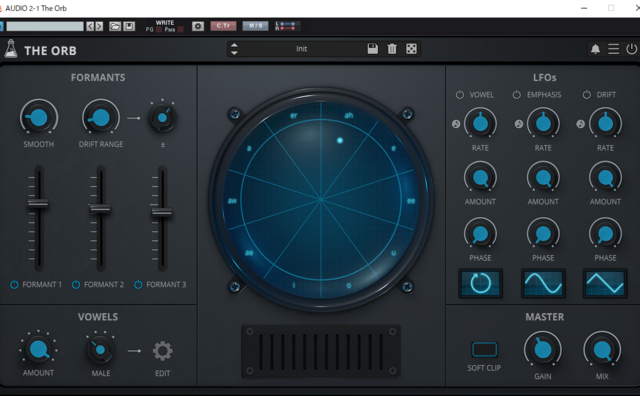Select the 'ee' vowel on the orb
Image resolution: width=640 pixels, height=396 pixels.
click(411, 201)
